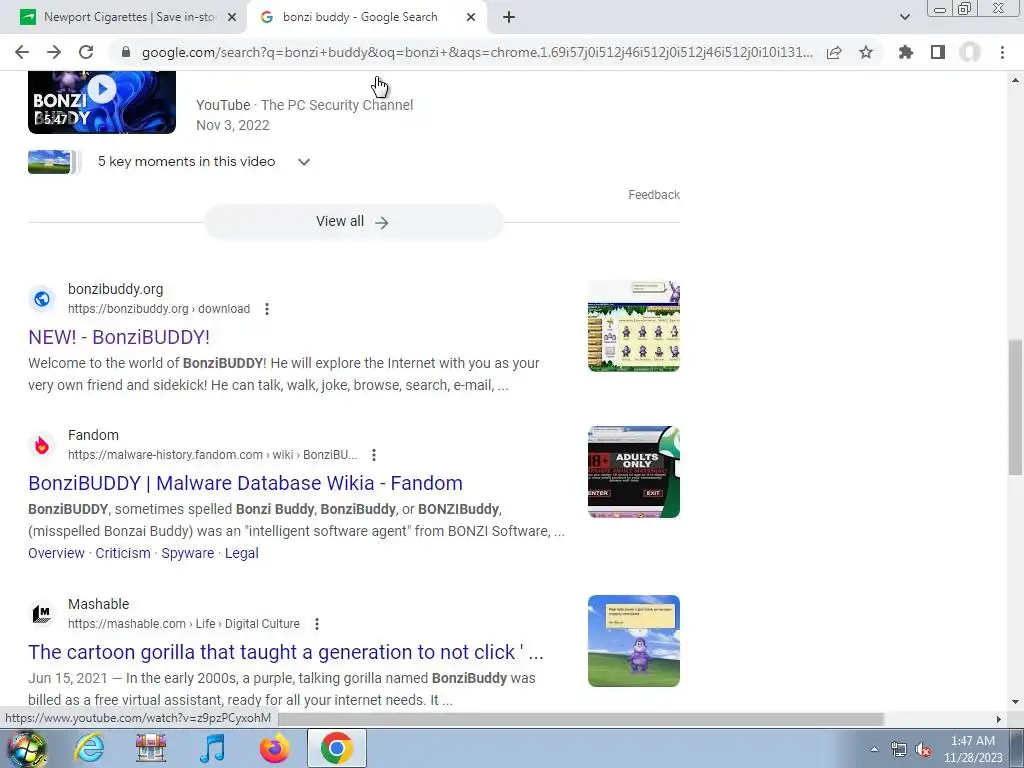Open the Windows Start menu orb
This screenshot has width=1024, height=768.
click(x=27, y=748)
